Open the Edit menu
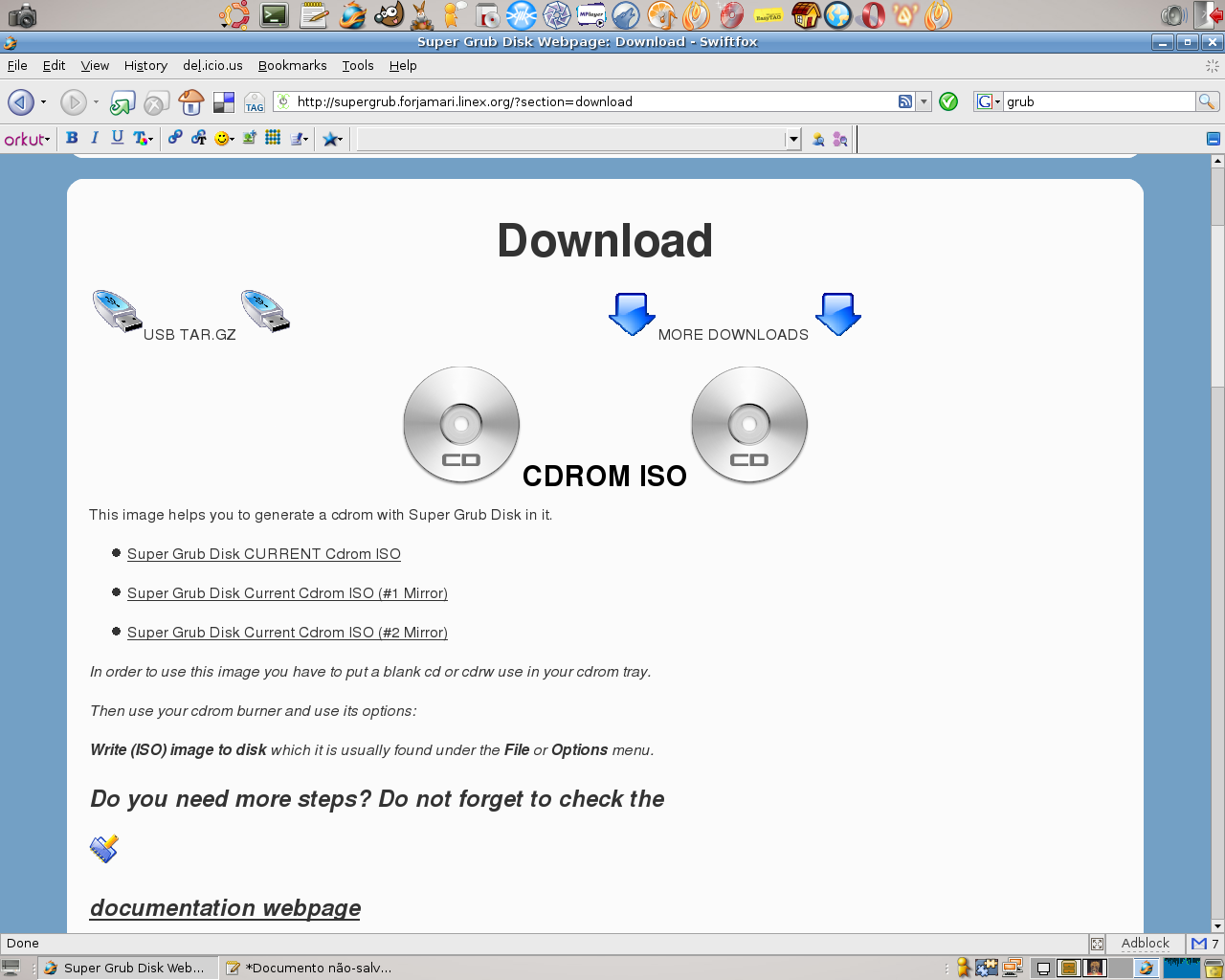The height and width of the screenshot is (980, 1225). click(x=54, y=65)
